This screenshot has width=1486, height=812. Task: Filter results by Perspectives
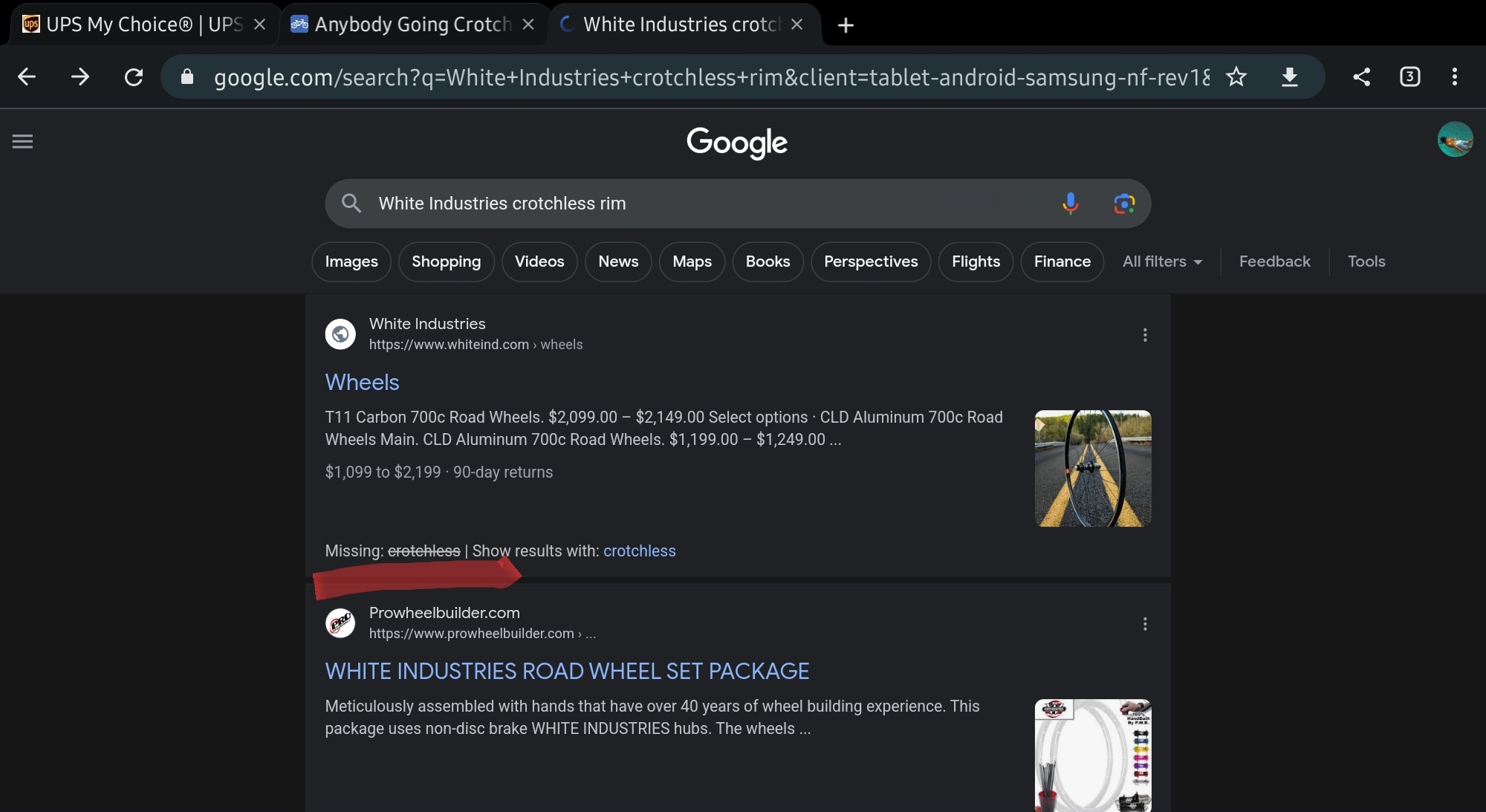871,262
